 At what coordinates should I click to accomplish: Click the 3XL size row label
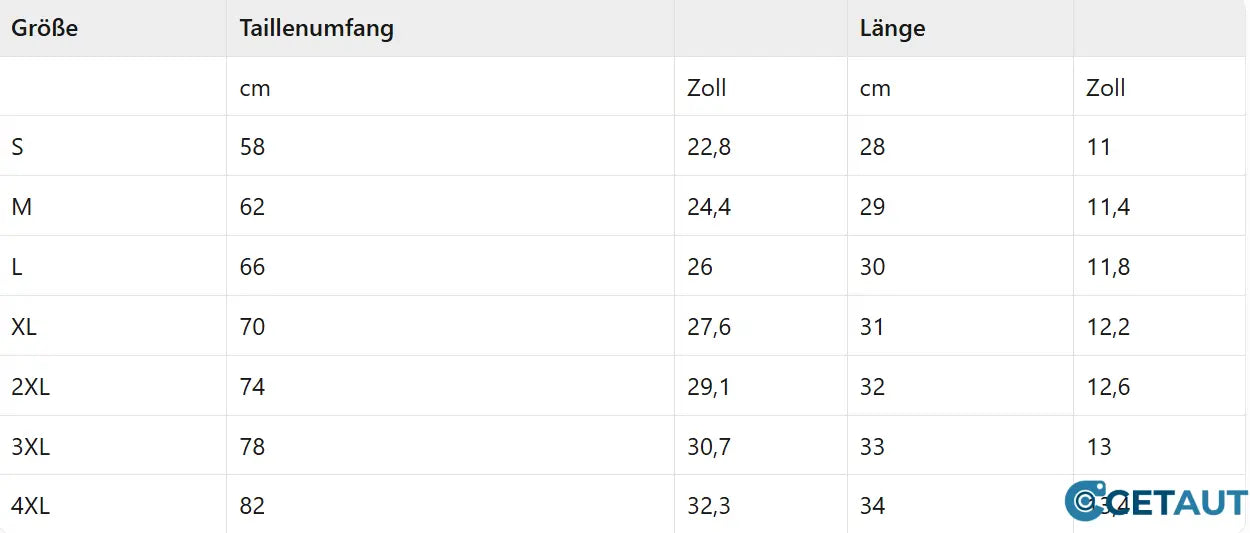coord(30,447)
